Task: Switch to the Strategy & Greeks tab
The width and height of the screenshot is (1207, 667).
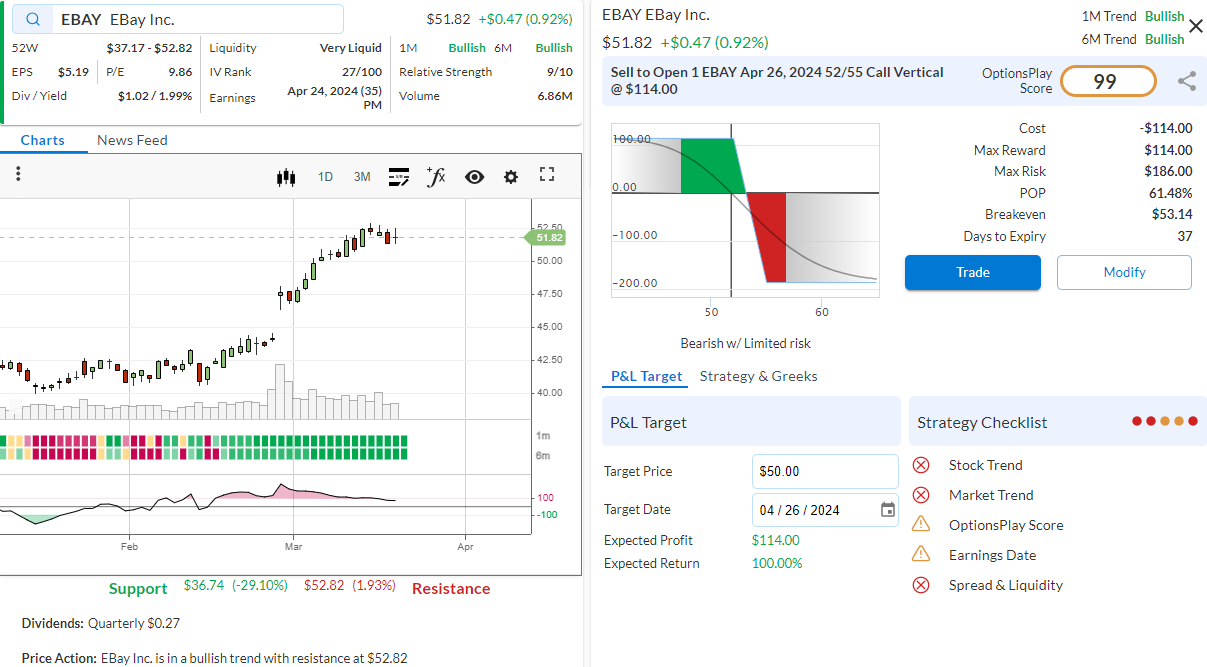Action: coord(758,376)
